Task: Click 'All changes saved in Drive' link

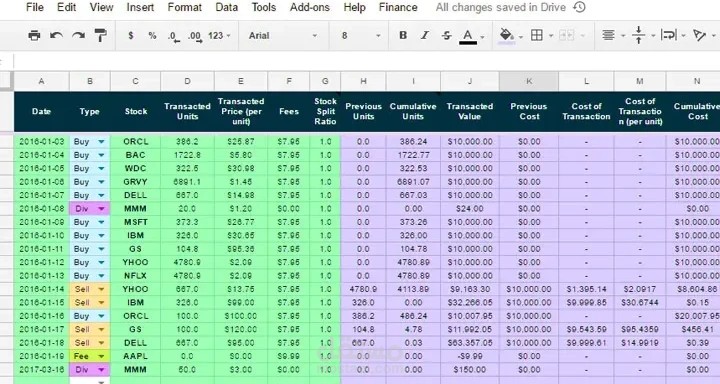Action: tap(501, 7)
